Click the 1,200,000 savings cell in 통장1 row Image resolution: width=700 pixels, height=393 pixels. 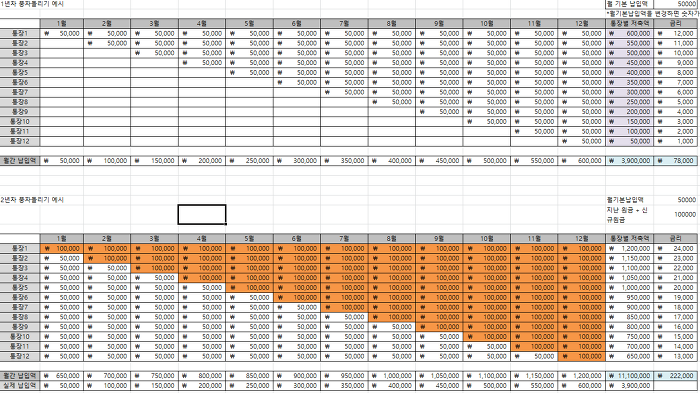tap(629, 249)
